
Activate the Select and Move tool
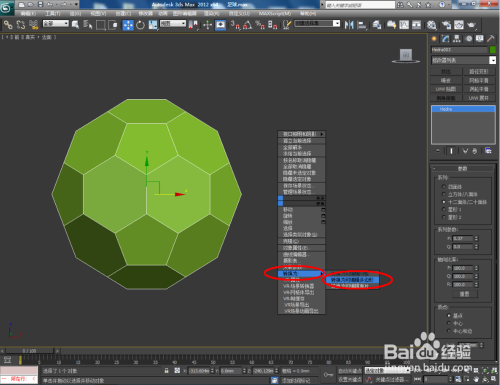pos(128,25)
